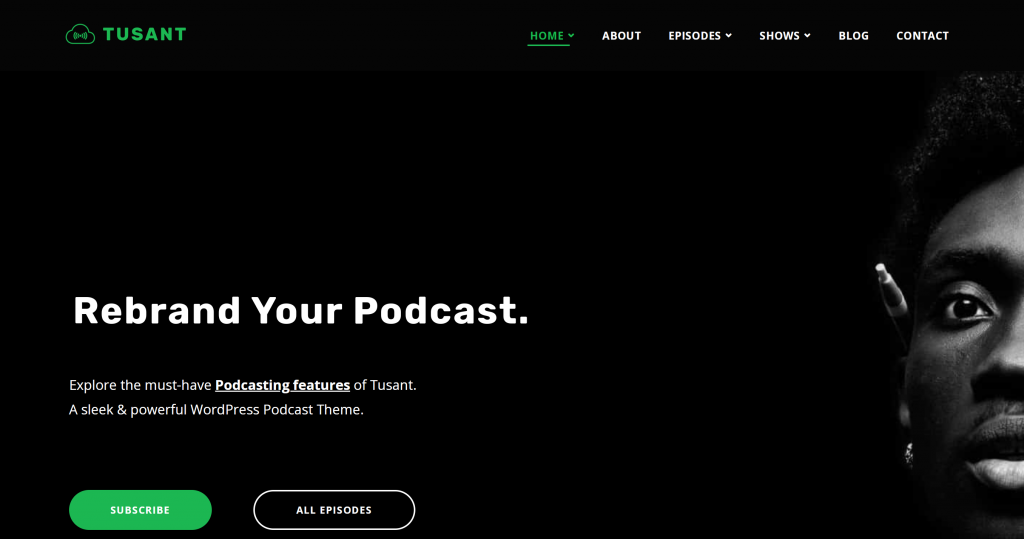Click the Tusant cloud logo icon
This screenshot has width=1024, height=539.
80,34
